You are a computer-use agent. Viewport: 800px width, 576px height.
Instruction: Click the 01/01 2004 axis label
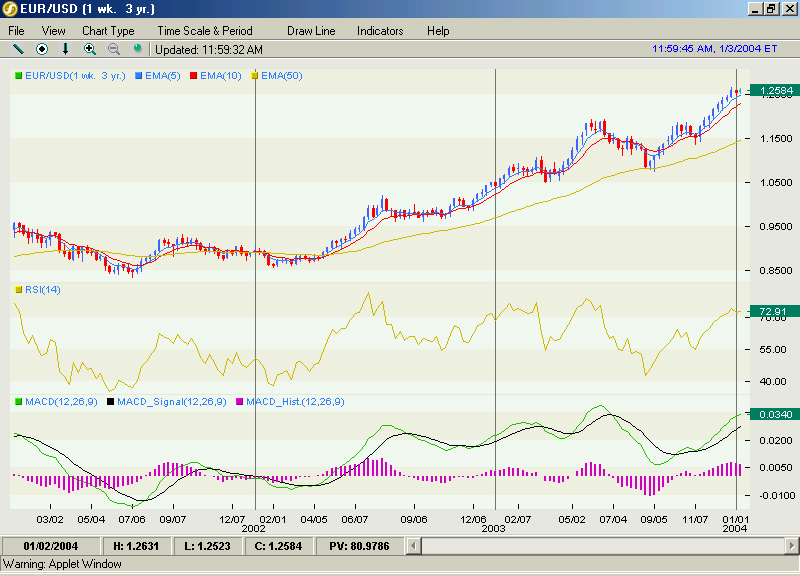(735, 523)
